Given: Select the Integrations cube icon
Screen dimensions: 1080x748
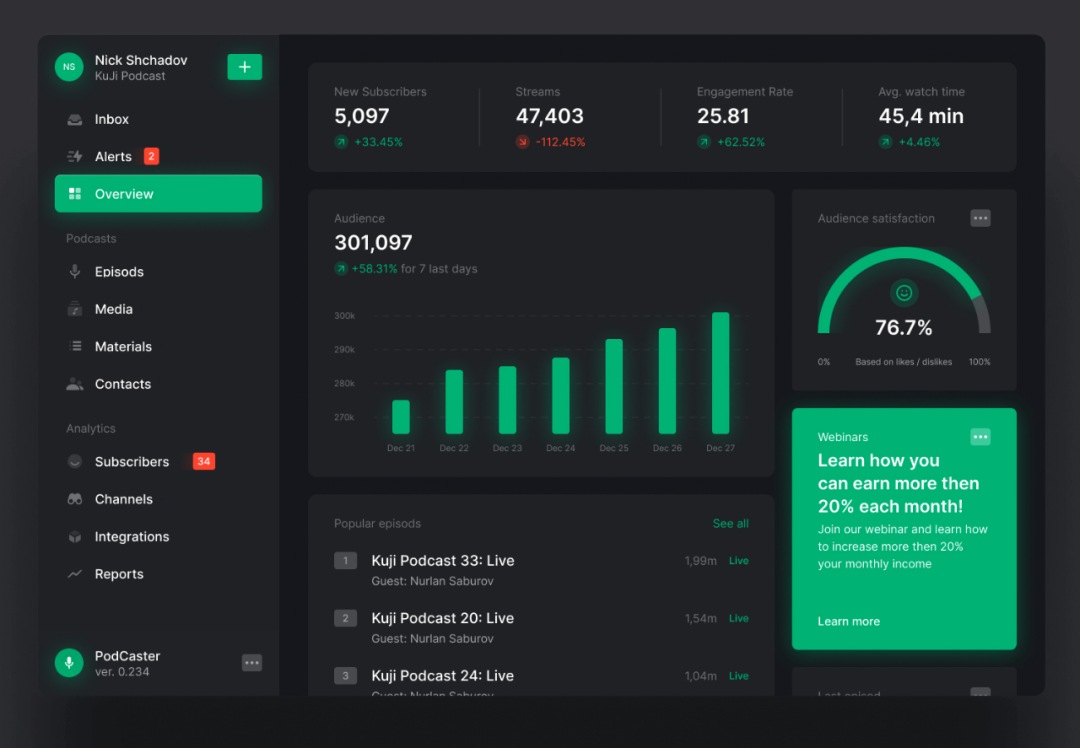Looking at the screenshot, I should [75, 537].
